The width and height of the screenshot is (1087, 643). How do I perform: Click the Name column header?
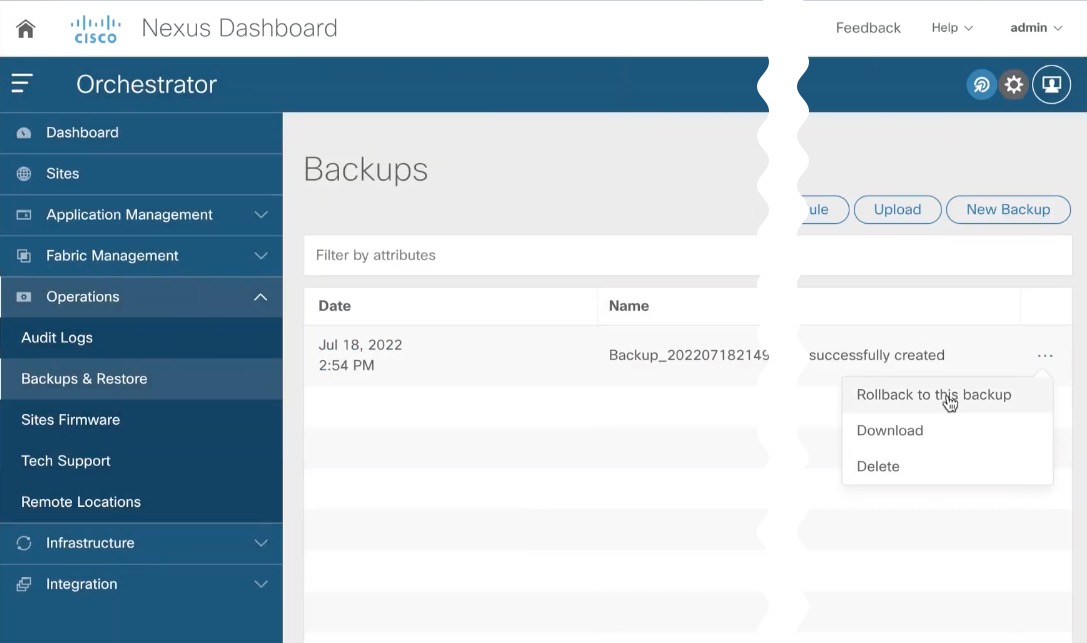click(629, 306)
